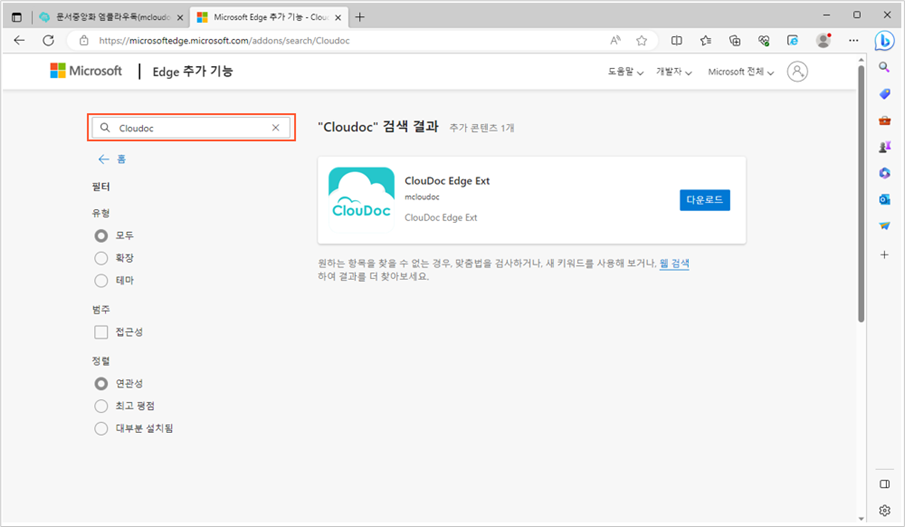
Task: Open the Collections icon
Action: (735, 40)
